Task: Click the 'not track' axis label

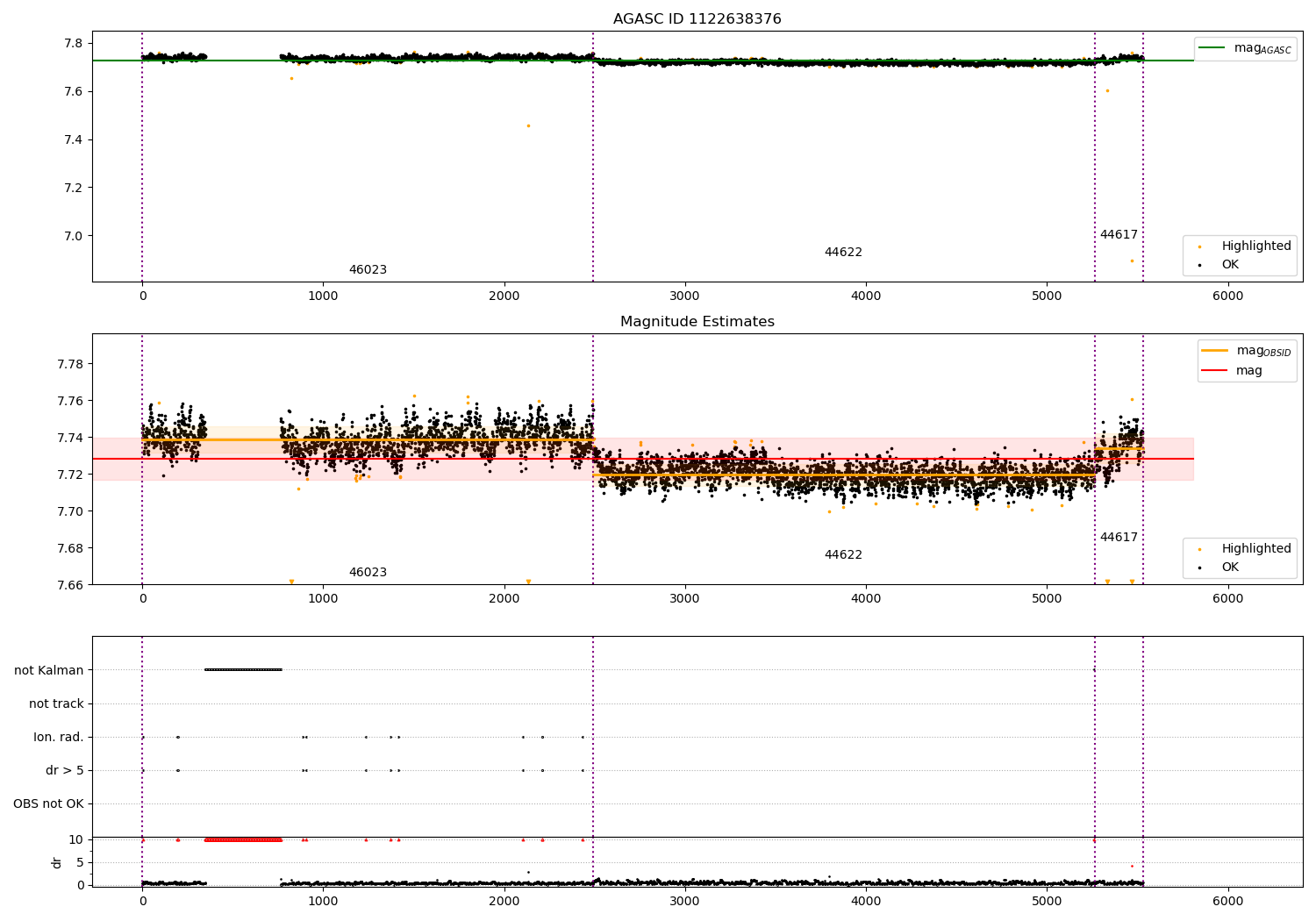Action: 56,703
